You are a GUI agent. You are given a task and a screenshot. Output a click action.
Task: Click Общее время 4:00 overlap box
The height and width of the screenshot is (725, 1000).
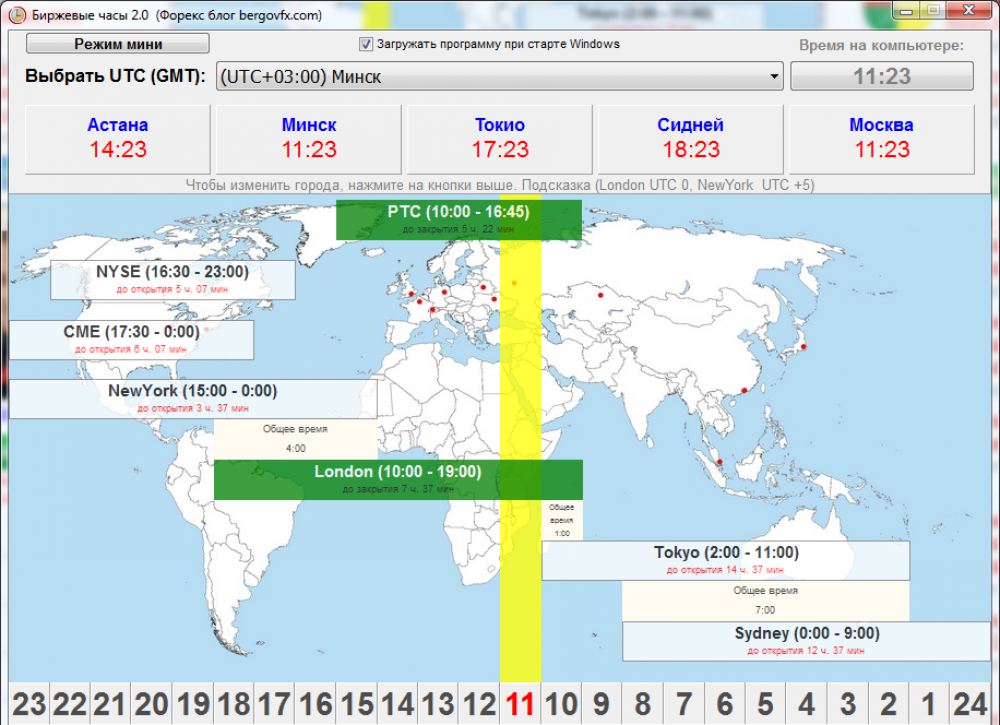click(x=295, y=439)
